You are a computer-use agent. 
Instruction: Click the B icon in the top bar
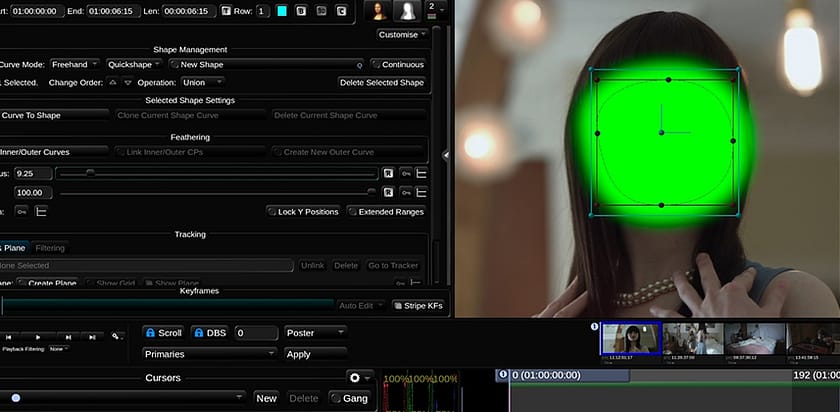tap(301, 11)
